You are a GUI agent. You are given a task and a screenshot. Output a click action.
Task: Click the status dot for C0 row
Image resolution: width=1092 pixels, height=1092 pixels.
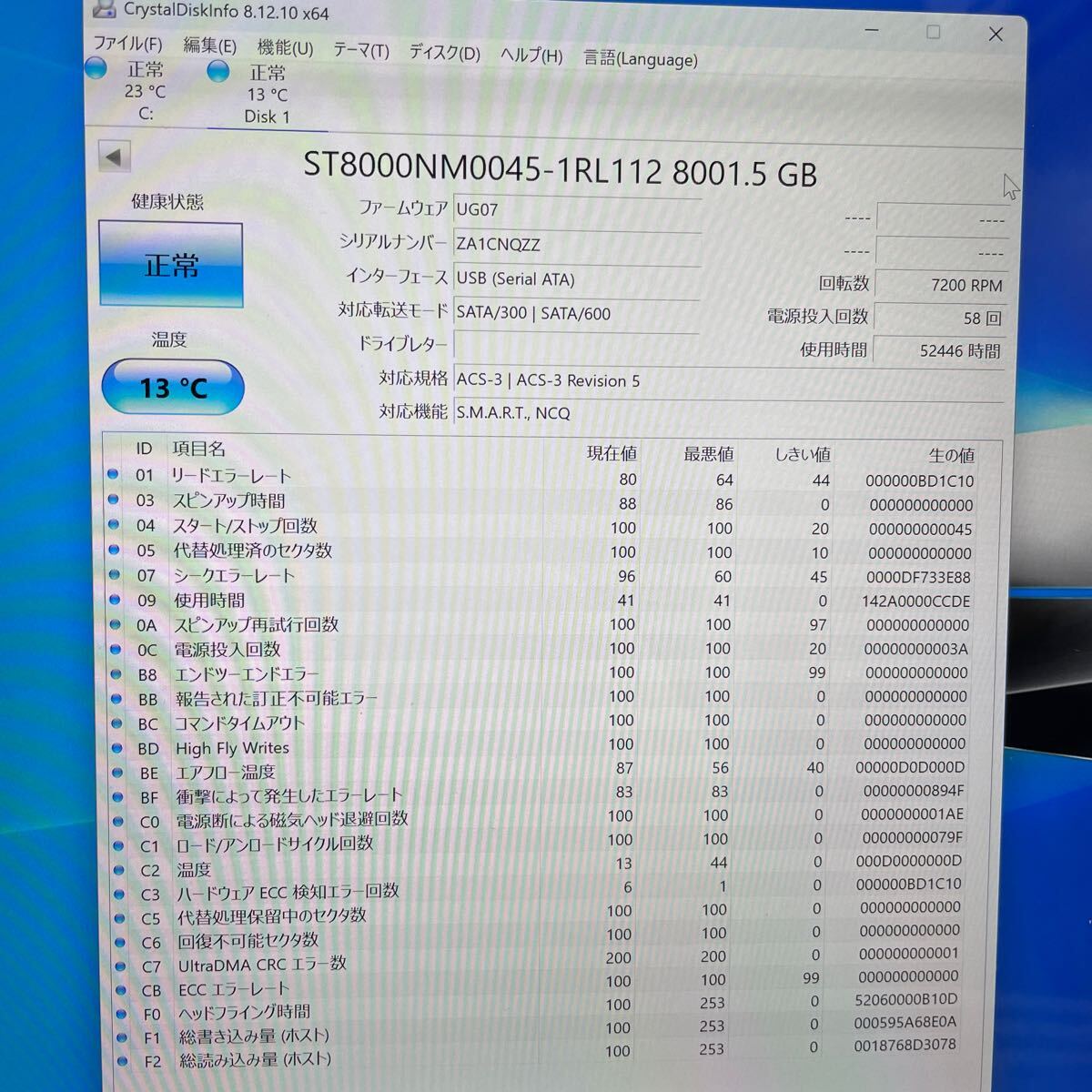tap(118, 821)
